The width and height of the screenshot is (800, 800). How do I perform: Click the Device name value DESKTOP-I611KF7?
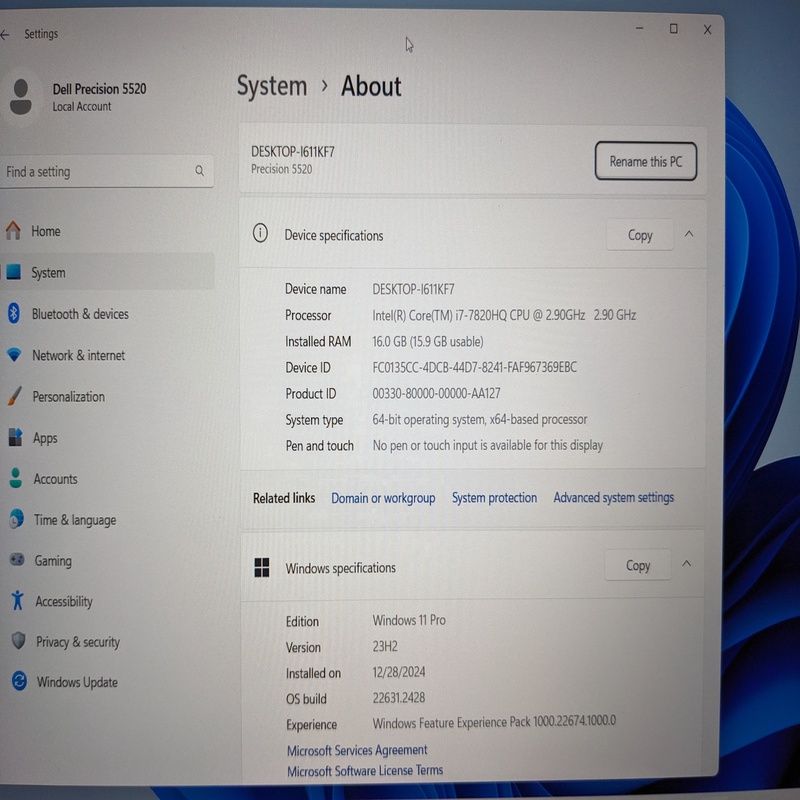coord(413,289)
